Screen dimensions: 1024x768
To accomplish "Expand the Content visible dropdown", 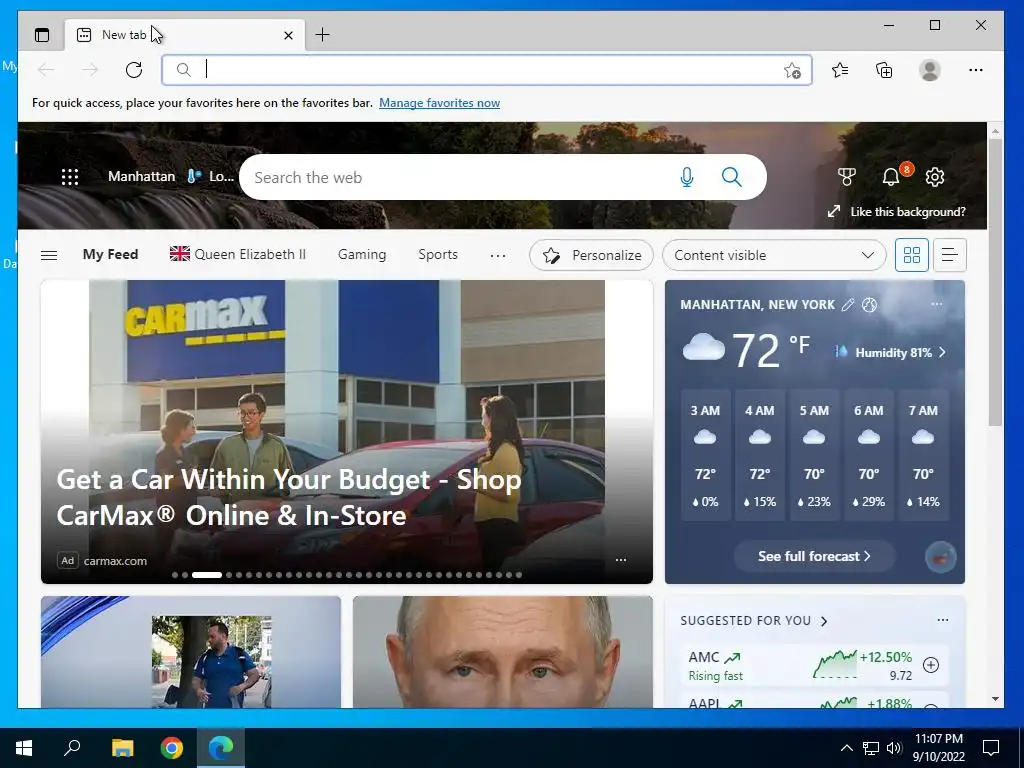I will coord(774,255).
